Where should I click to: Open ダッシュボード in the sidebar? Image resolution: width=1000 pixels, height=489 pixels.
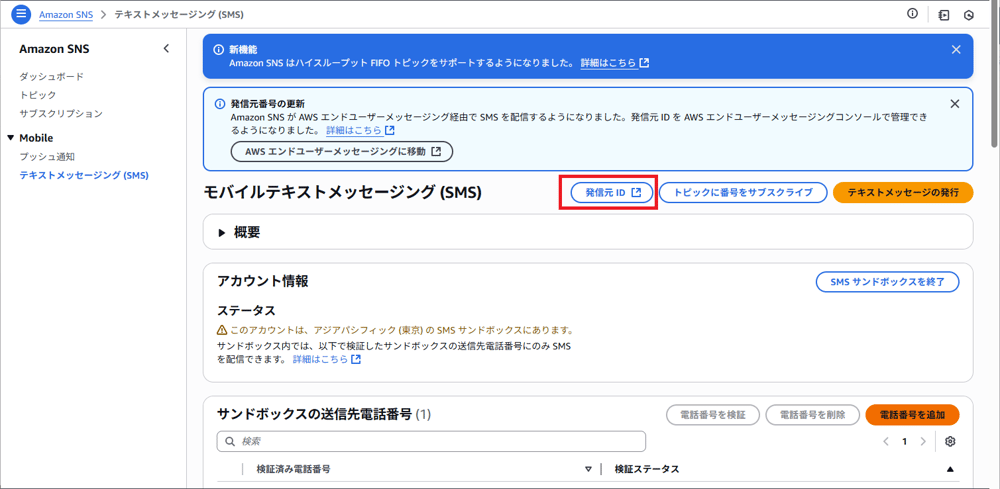click(52, 77)
